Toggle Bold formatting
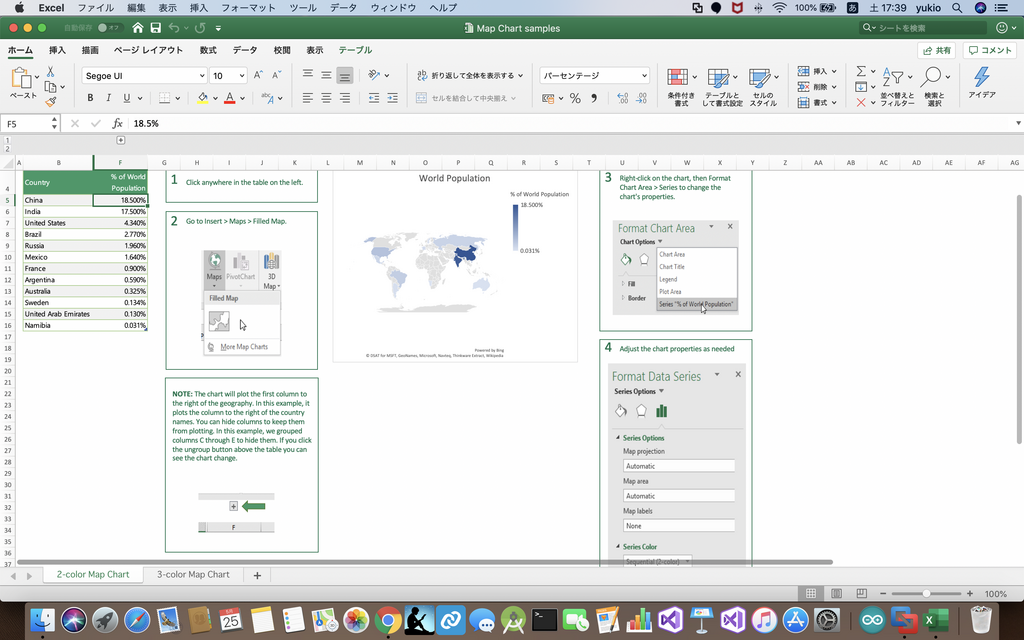This screenshot has width=1024, height=640. coord(90,98)
